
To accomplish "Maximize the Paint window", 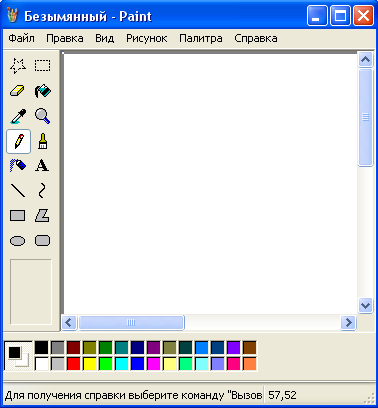I will (340, 16).
